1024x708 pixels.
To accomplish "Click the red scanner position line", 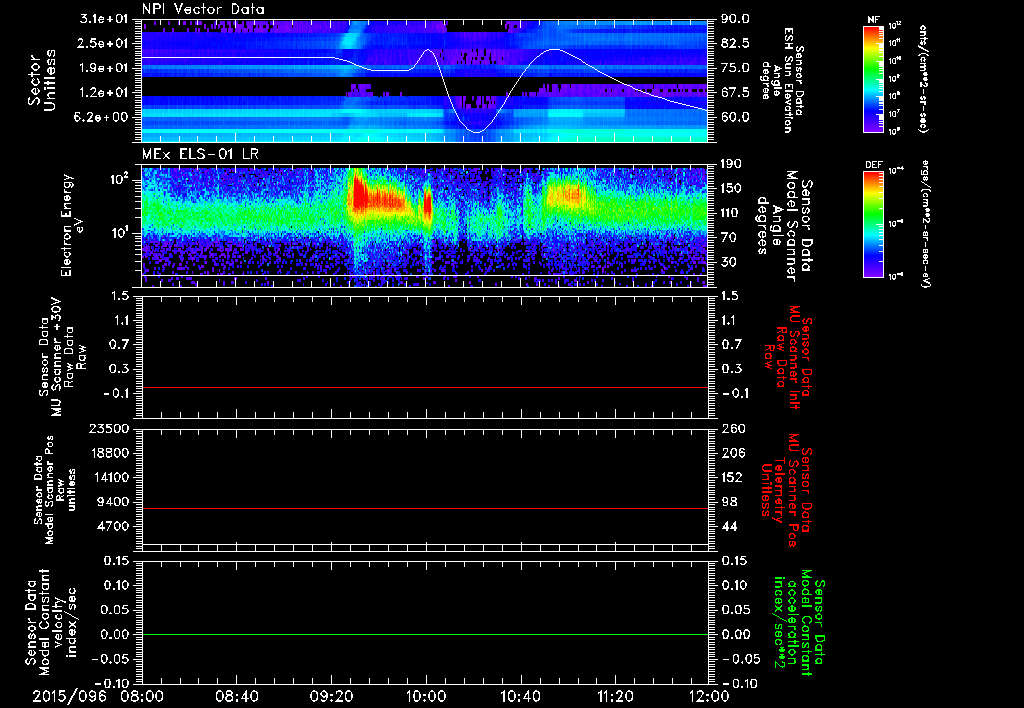I will tap(425, 509).
